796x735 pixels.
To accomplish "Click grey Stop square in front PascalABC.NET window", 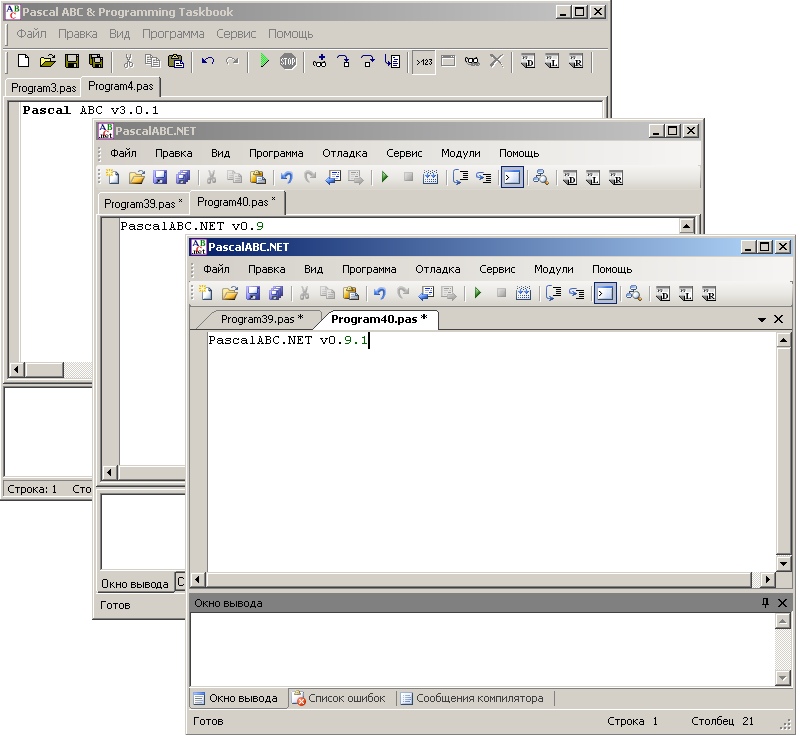I will 501,293.
